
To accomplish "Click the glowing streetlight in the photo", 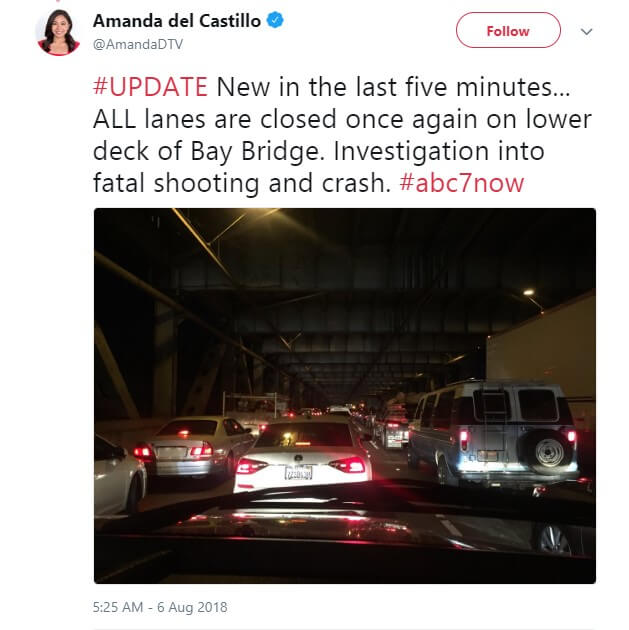I will tap(529, 292).
